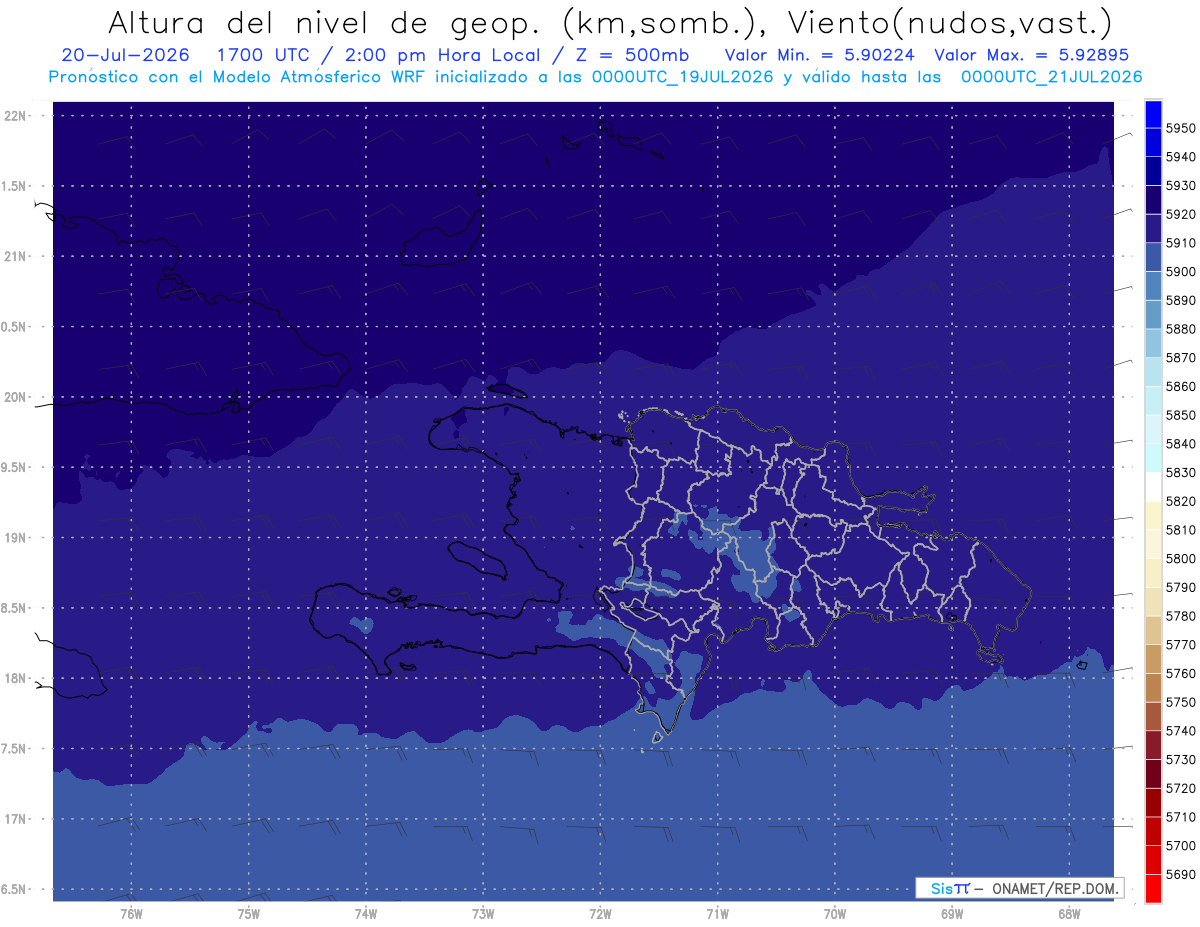Click the "69W" longitude label
Image resolution: width=1200 pixels, height=927 pixels.
point(952,914)
